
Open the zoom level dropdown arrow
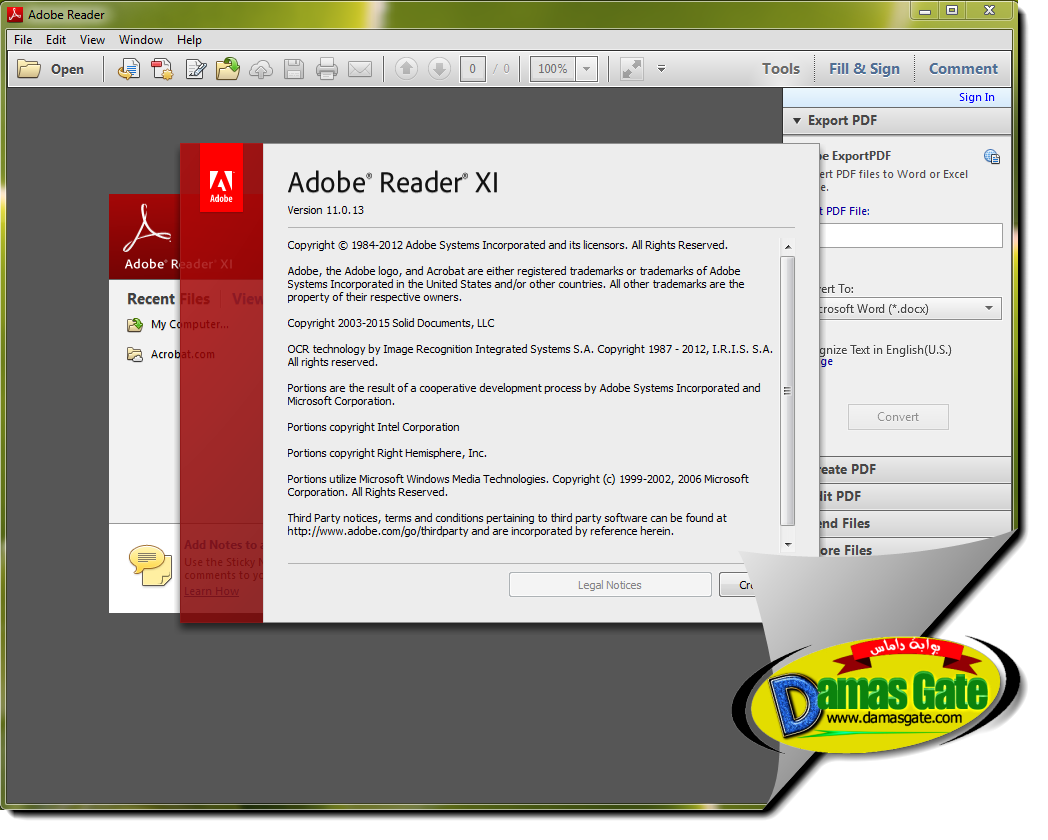pyautogui.click(x=587, y=69)
